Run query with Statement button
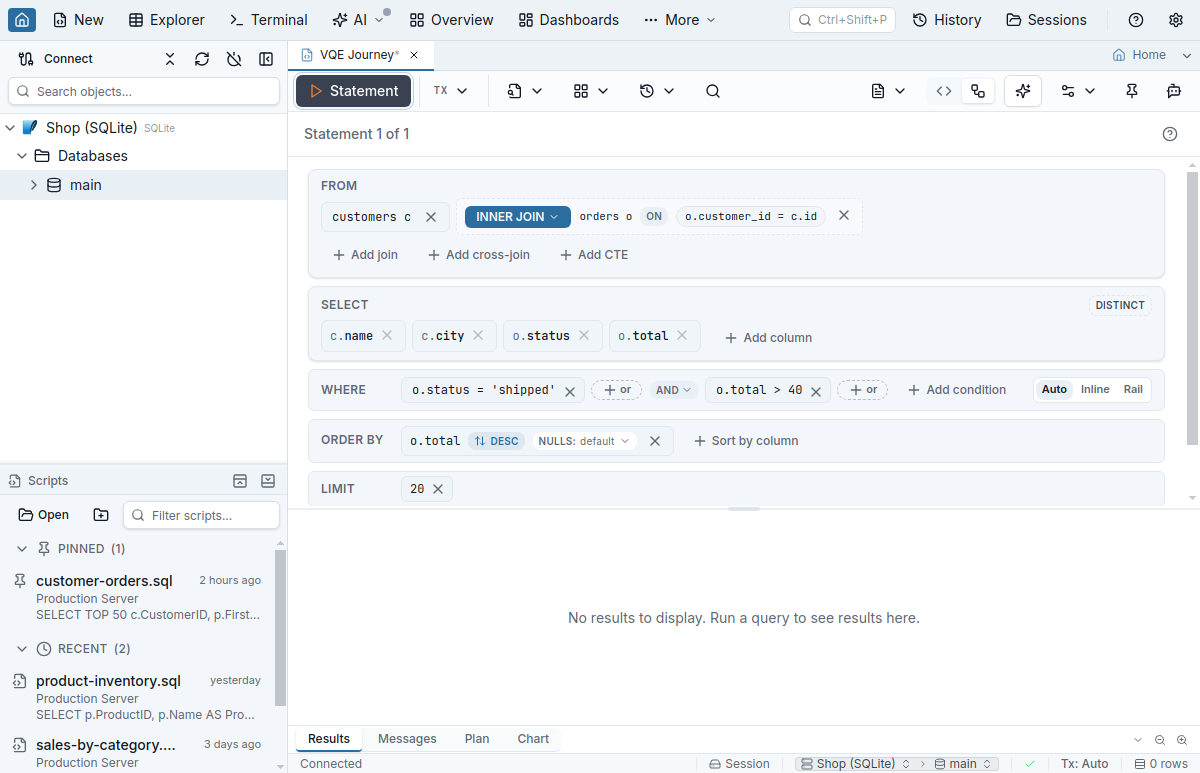The image size is (1200, 773). 354,91
